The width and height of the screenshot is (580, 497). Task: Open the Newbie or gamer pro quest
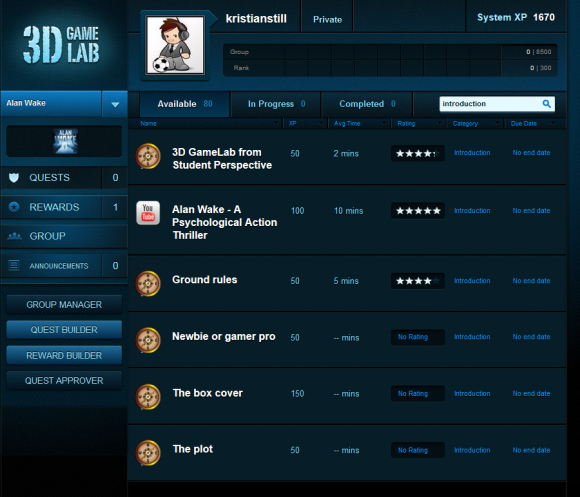224,337
